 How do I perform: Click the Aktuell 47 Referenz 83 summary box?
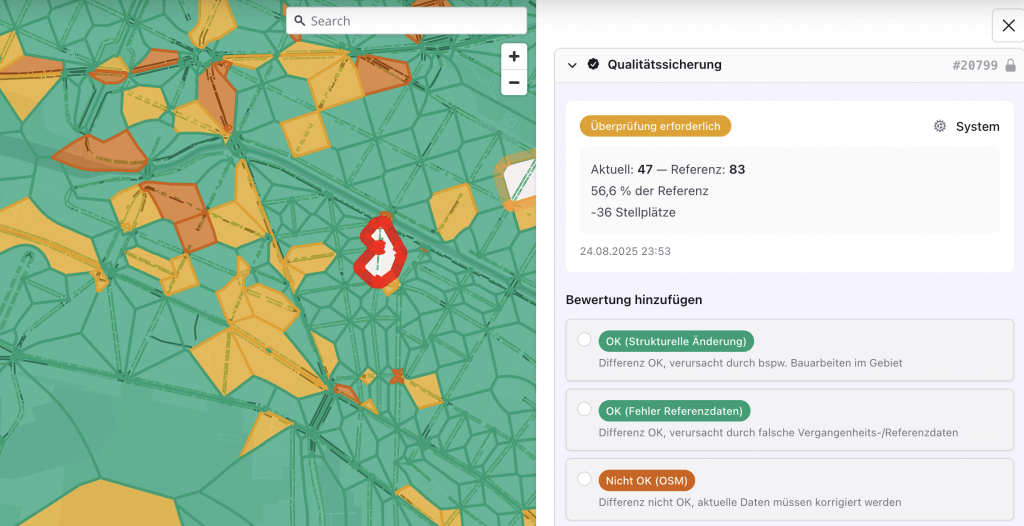pyautogui.click(x=790, y=190)
